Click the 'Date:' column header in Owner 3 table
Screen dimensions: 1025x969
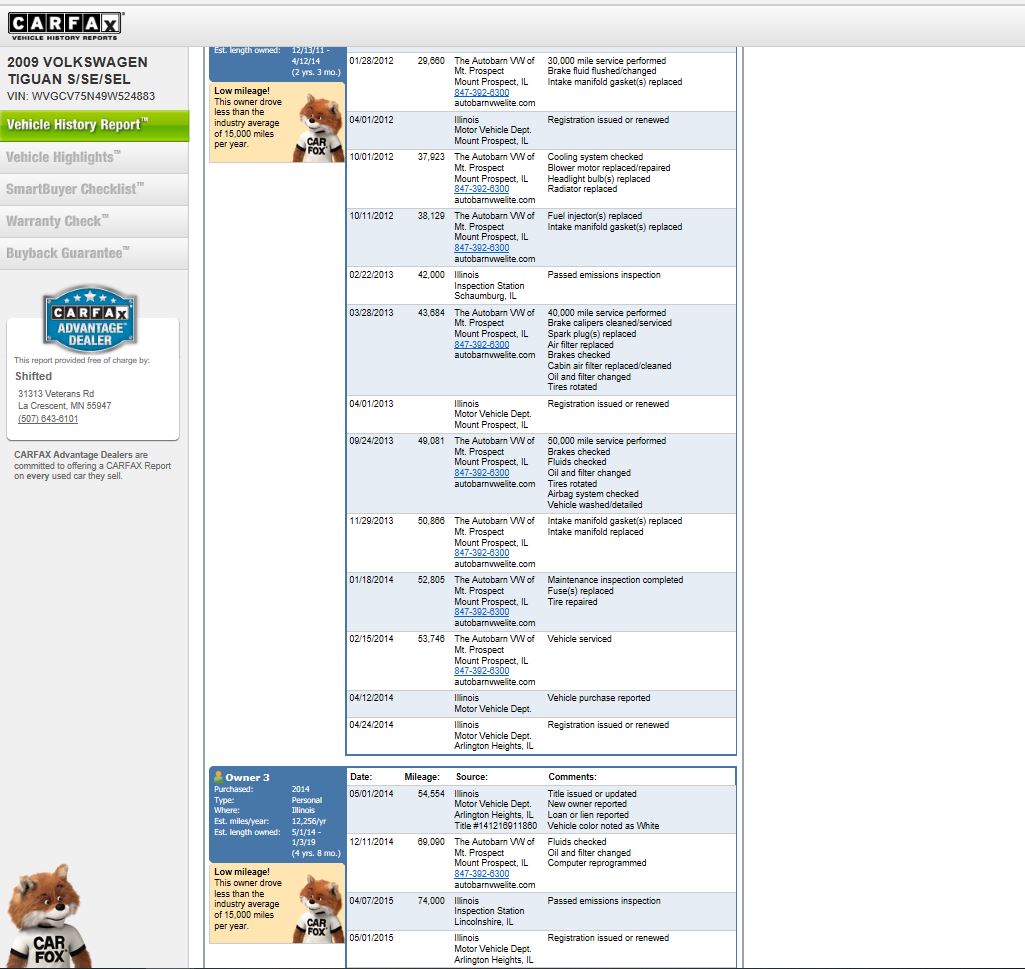coord(361,777)
